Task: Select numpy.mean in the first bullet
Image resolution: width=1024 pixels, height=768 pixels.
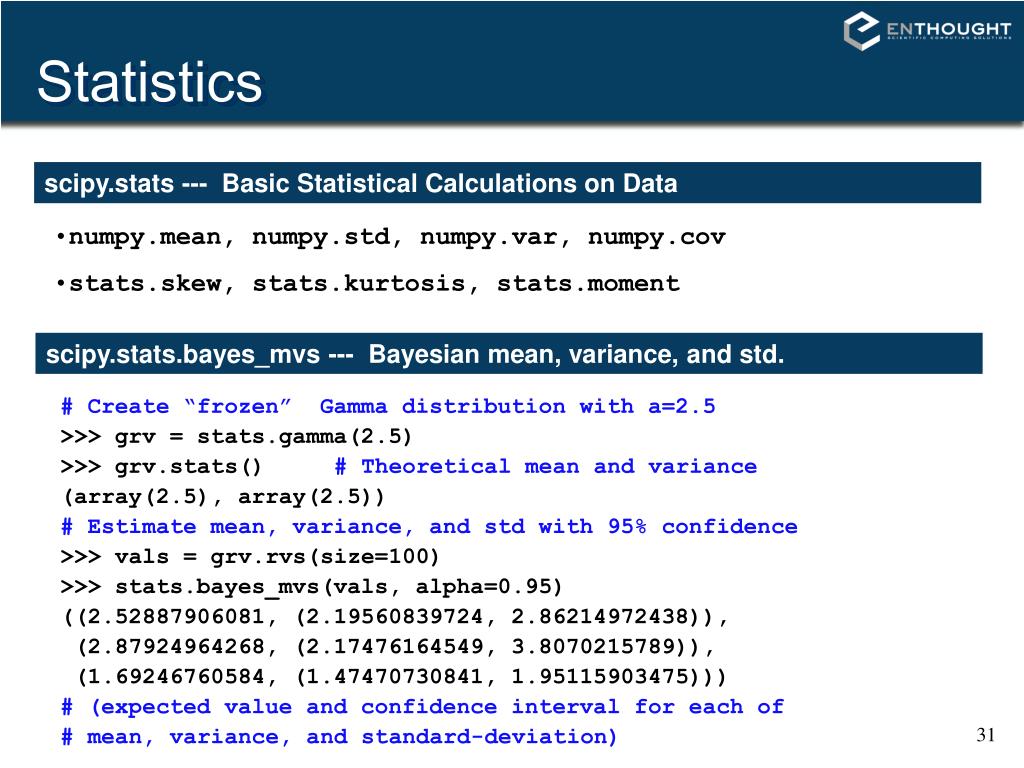Action: [x=144, y=236]
